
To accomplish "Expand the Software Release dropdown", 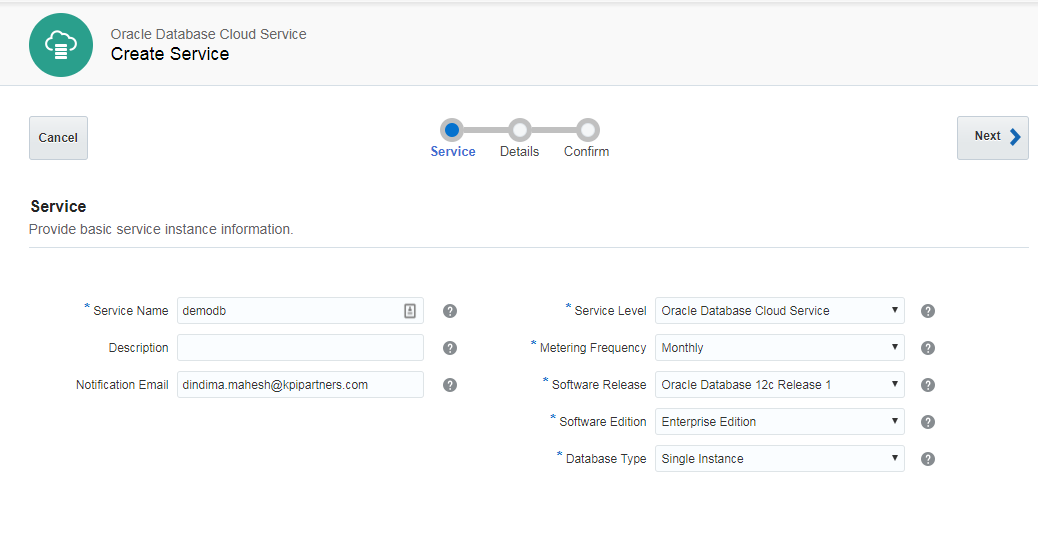I will tap(779, 385).
